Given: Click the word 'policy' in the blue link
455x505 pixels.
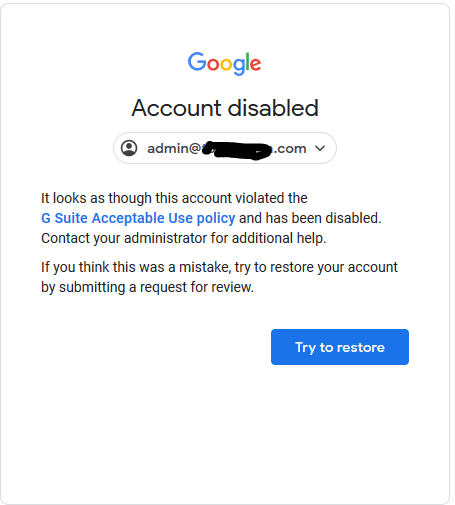Looking at the screenshot, I should [216, 219].
